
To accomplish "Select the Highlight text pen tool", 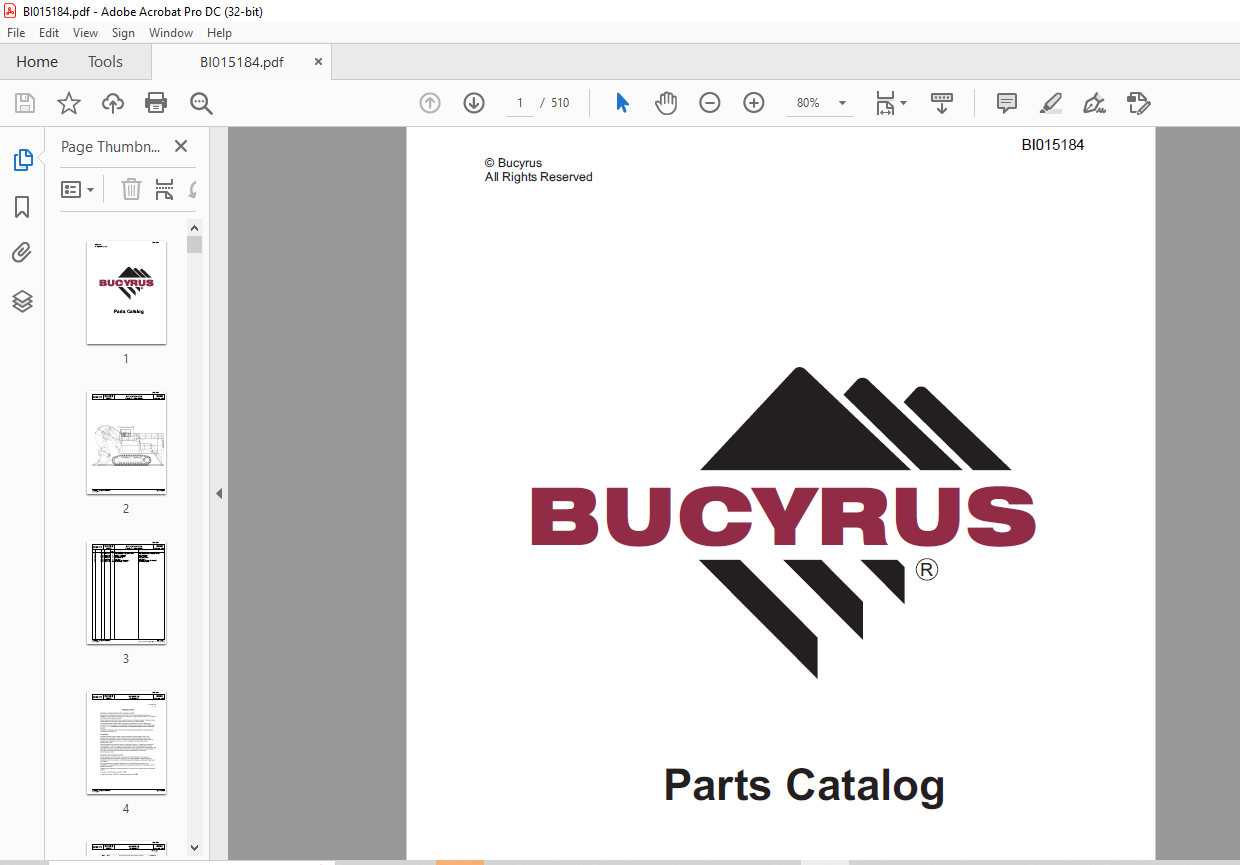I will (1051, 103).
